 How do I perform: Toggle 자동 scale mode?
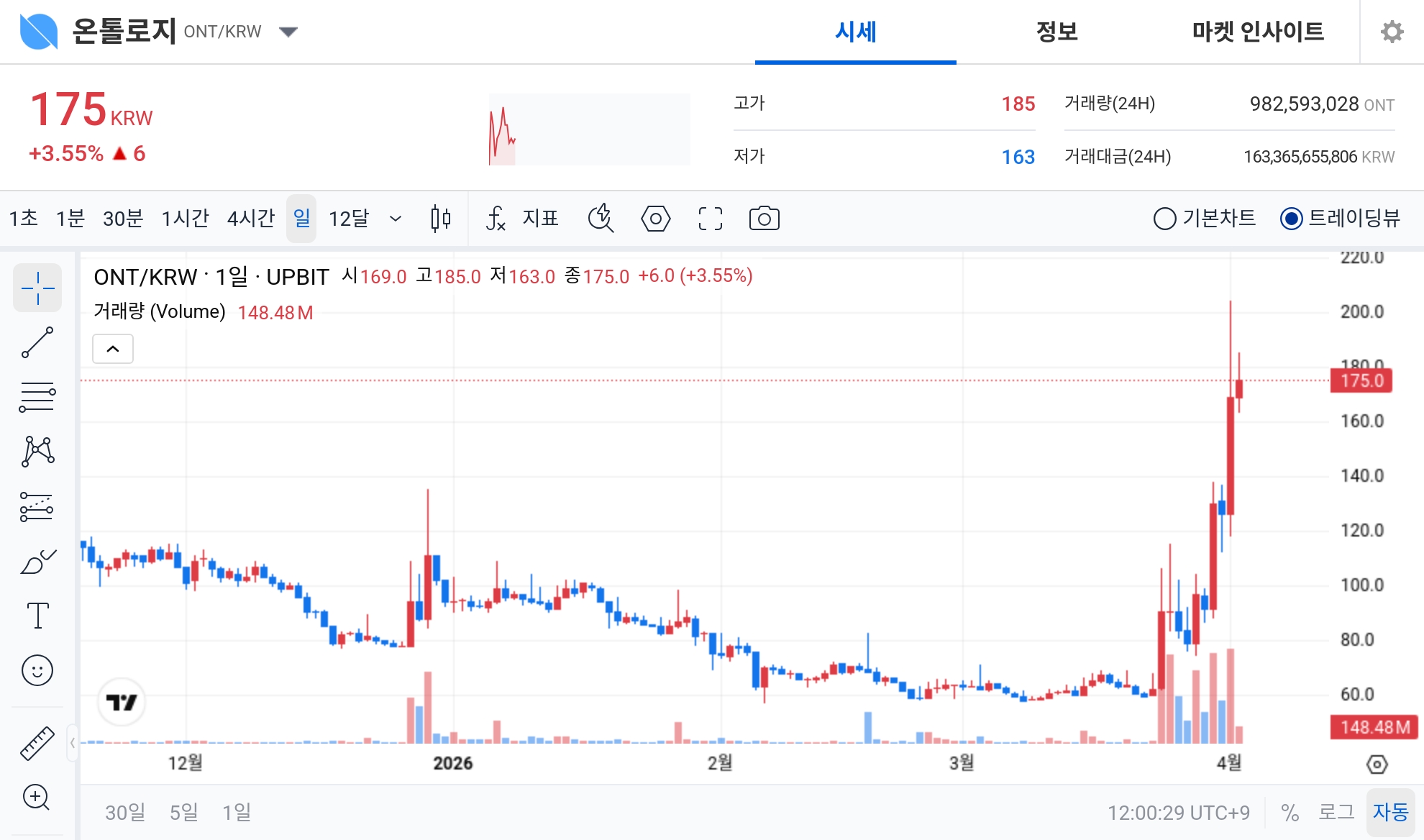coord(1392,812)
